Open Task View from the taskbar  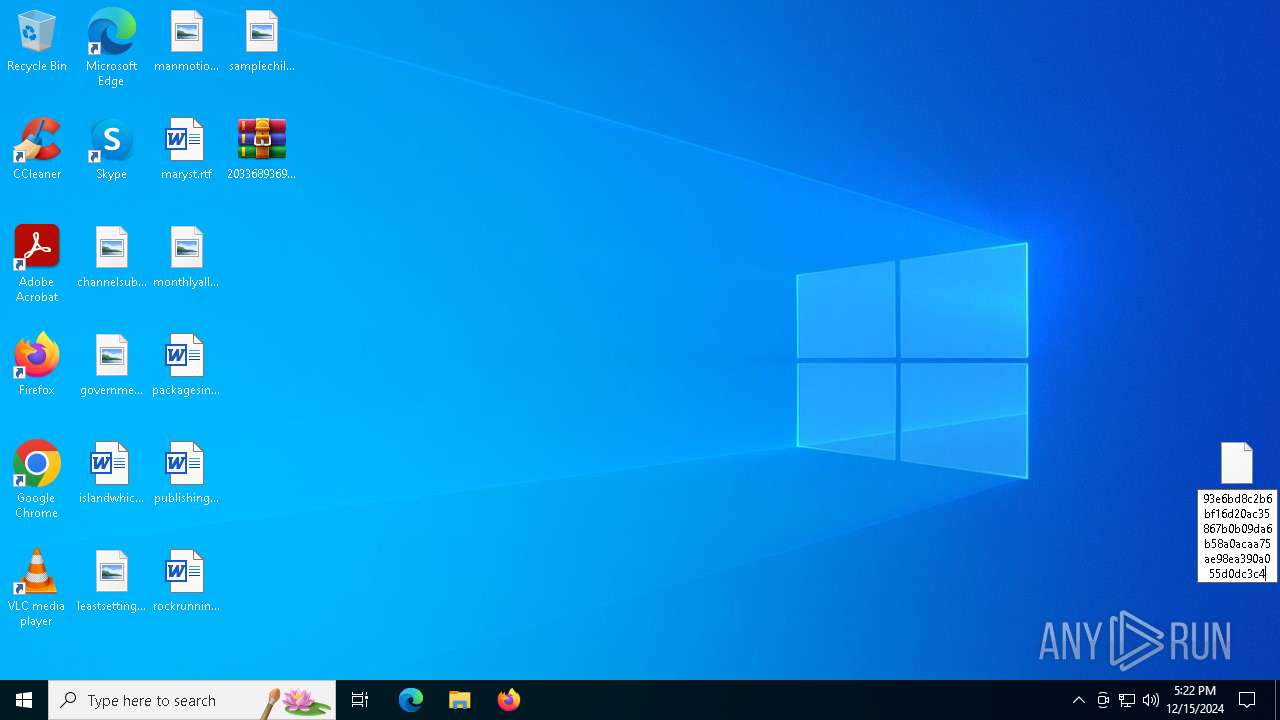pos(360,700)
